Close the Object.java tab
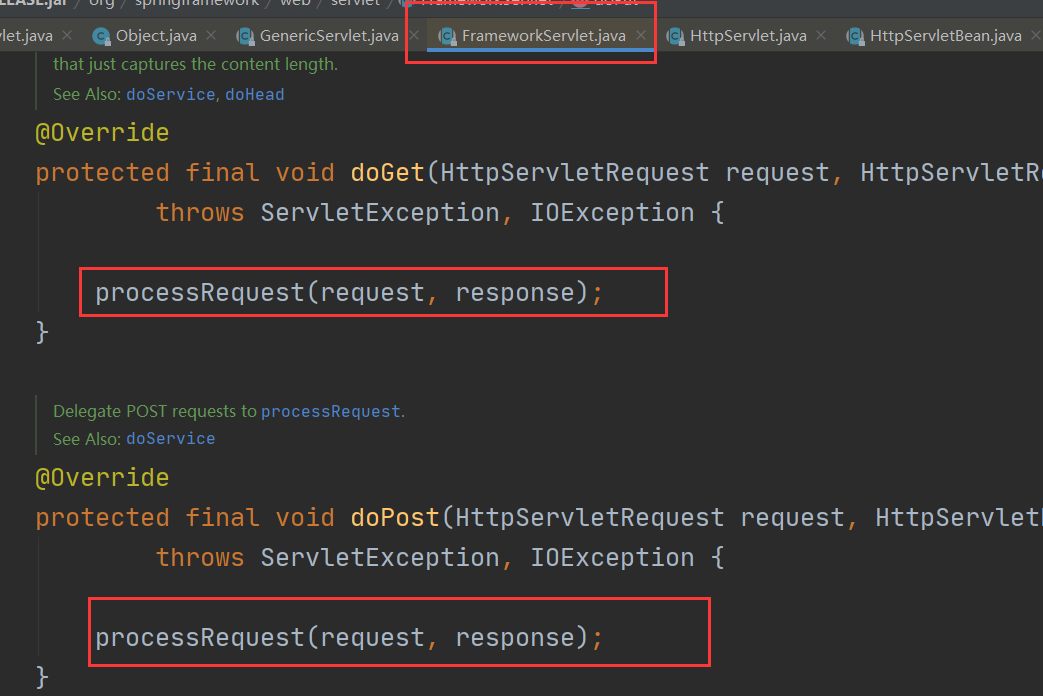 [x=211, y=35]
